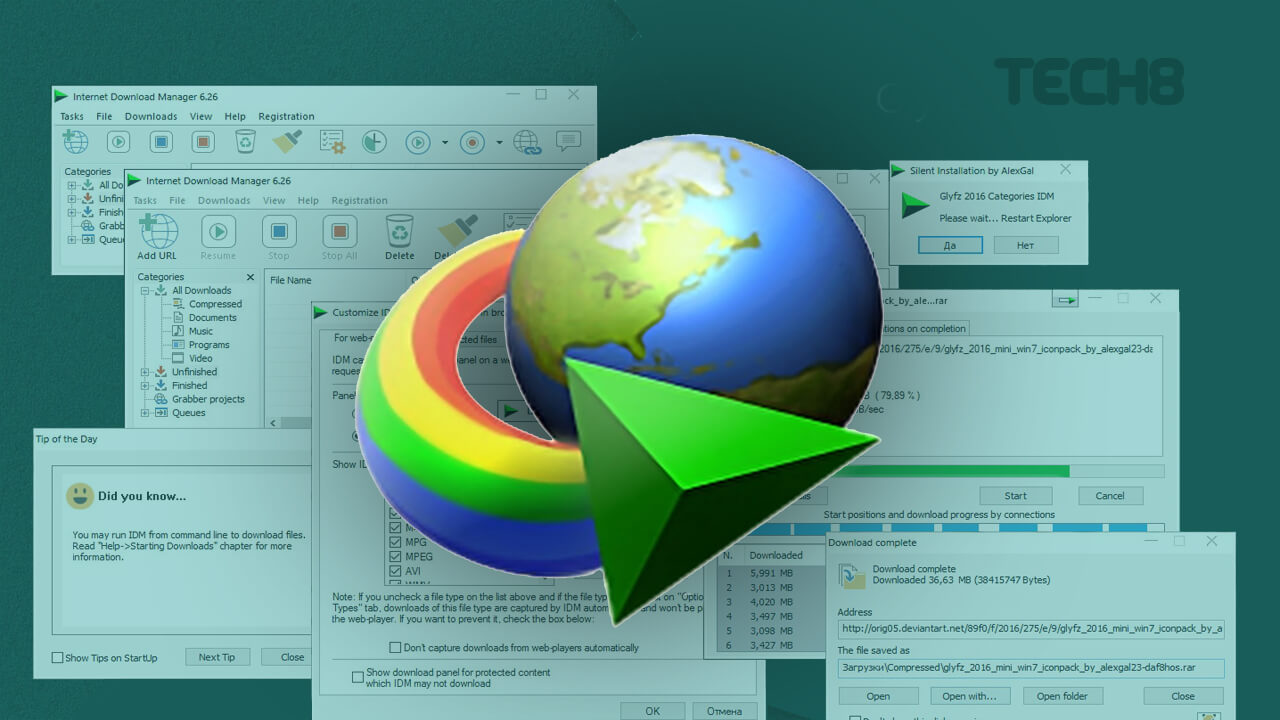Click recycle bin Delete icon in back IDM window

point(245,142)
